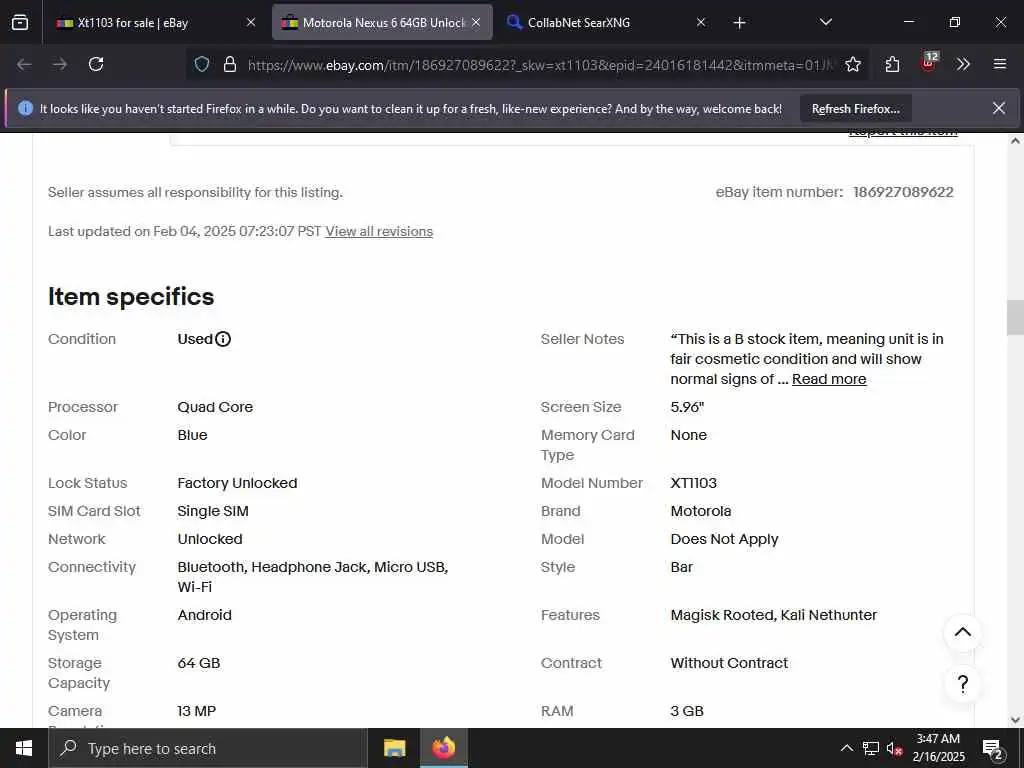This screenshot has width=1024, height=768.
Task: Switch to CollabNet SearXNG tab
Action: coord(605,22)
